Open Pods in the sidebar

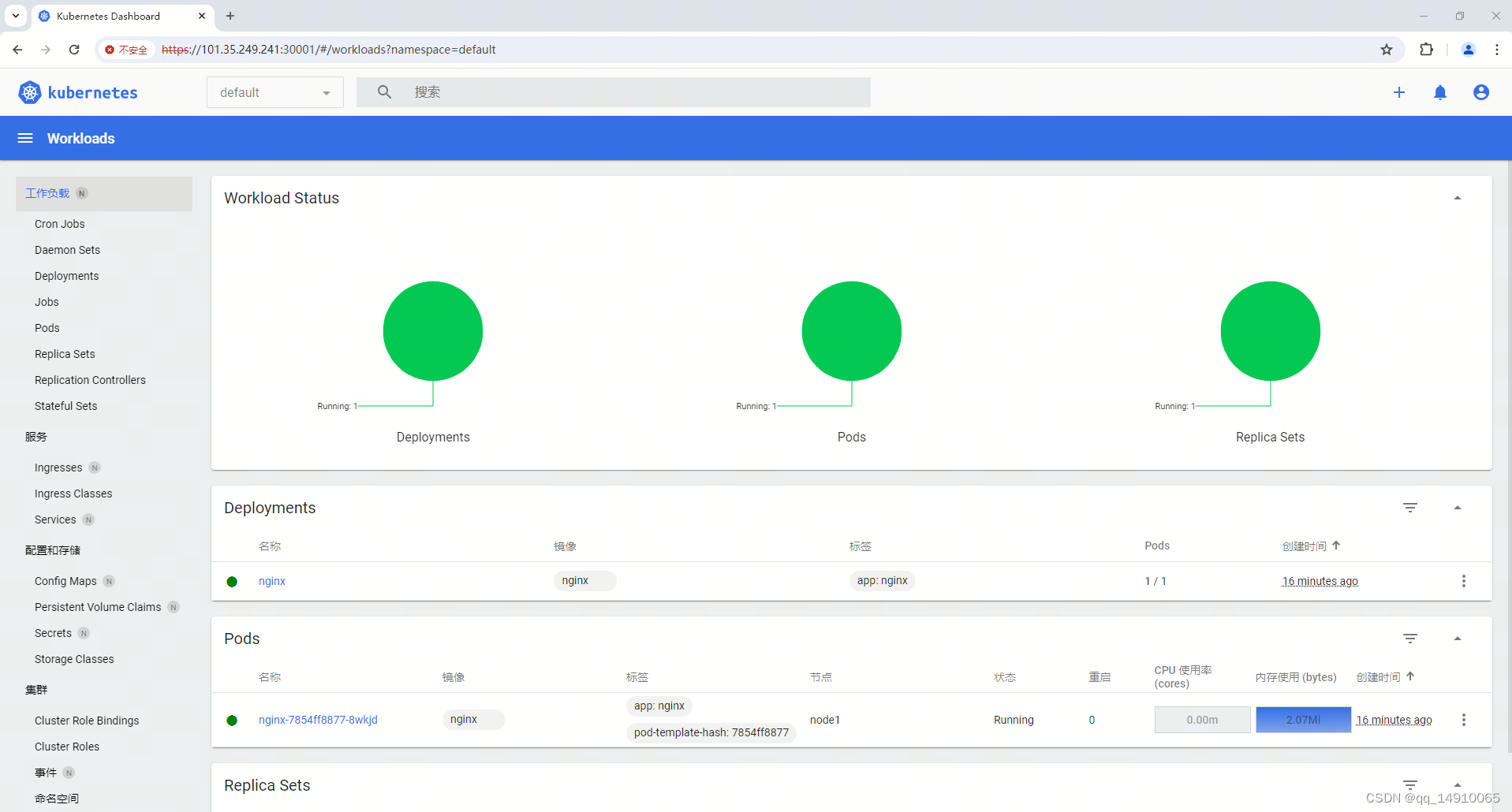[47, 328]
